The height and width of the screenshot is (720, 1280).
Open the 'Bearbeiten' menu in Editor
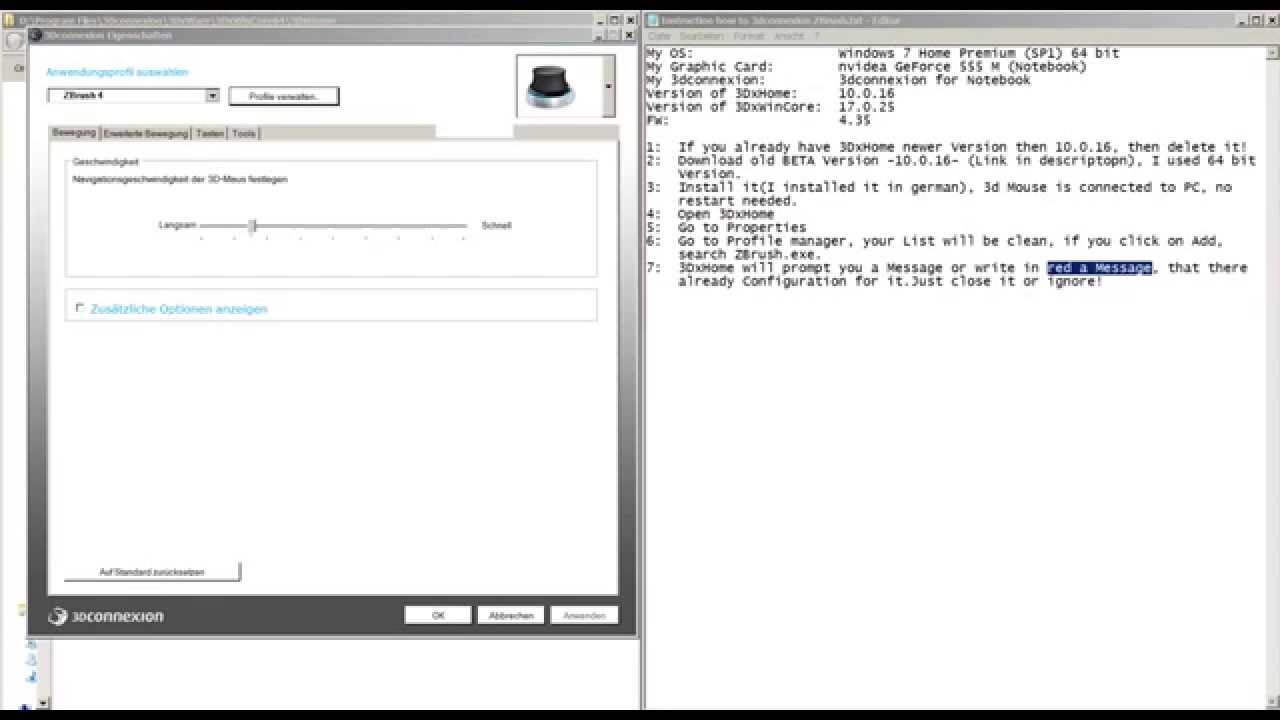[x=700, y=36]
